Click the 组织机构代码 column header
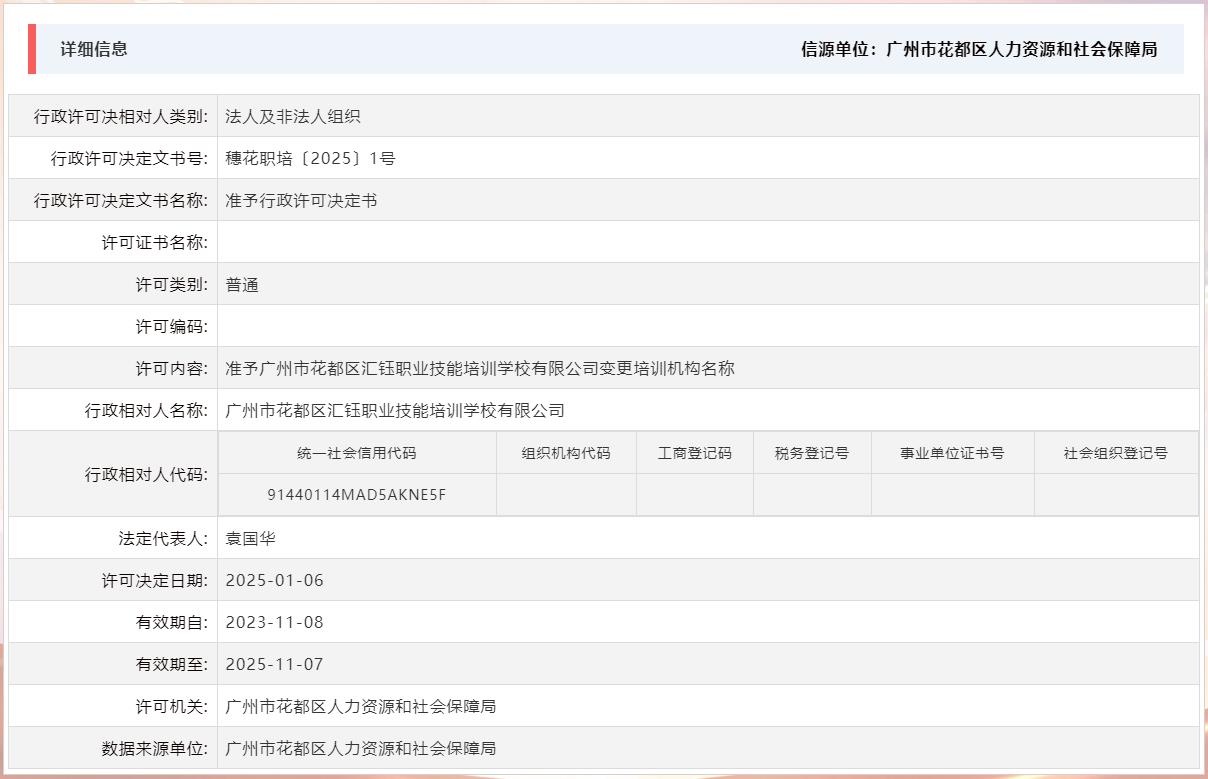The height and width of the screenshot is (779, 1208). [x=566, y=452]
